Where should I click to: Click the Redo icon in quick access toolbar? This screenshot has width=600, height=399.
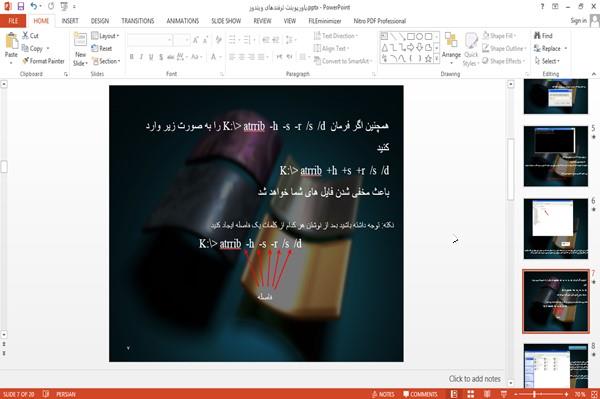pos(51,7)
